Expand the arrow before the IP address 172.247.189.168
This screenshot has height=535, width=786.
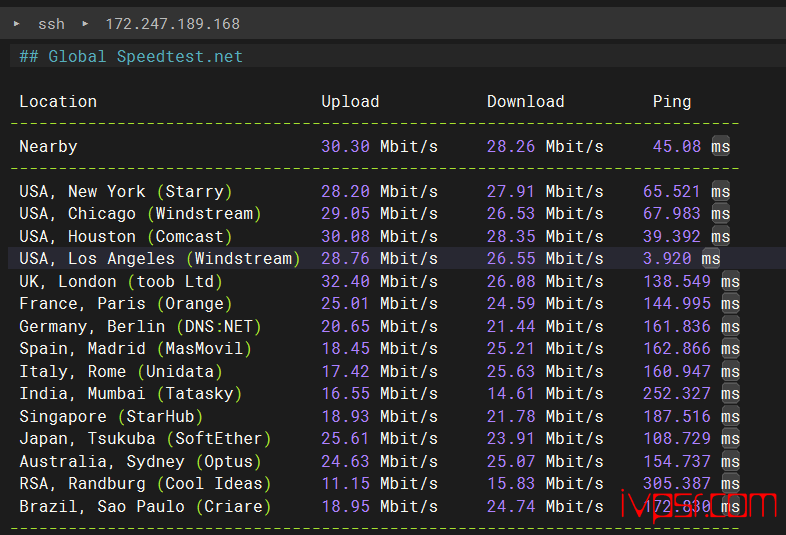tap(85, 23)
